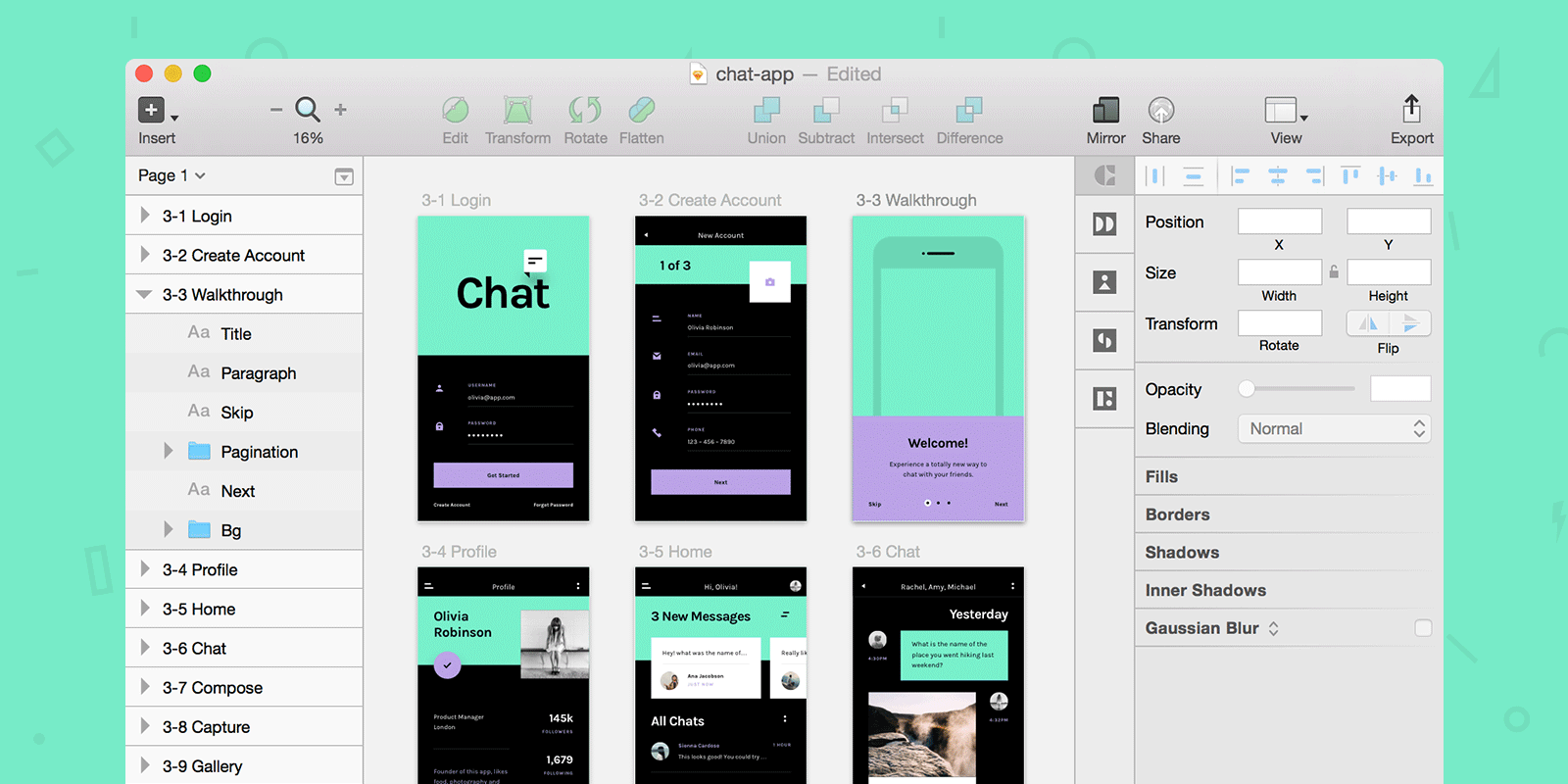Expand the Pagination folder layer

(168, 451)
